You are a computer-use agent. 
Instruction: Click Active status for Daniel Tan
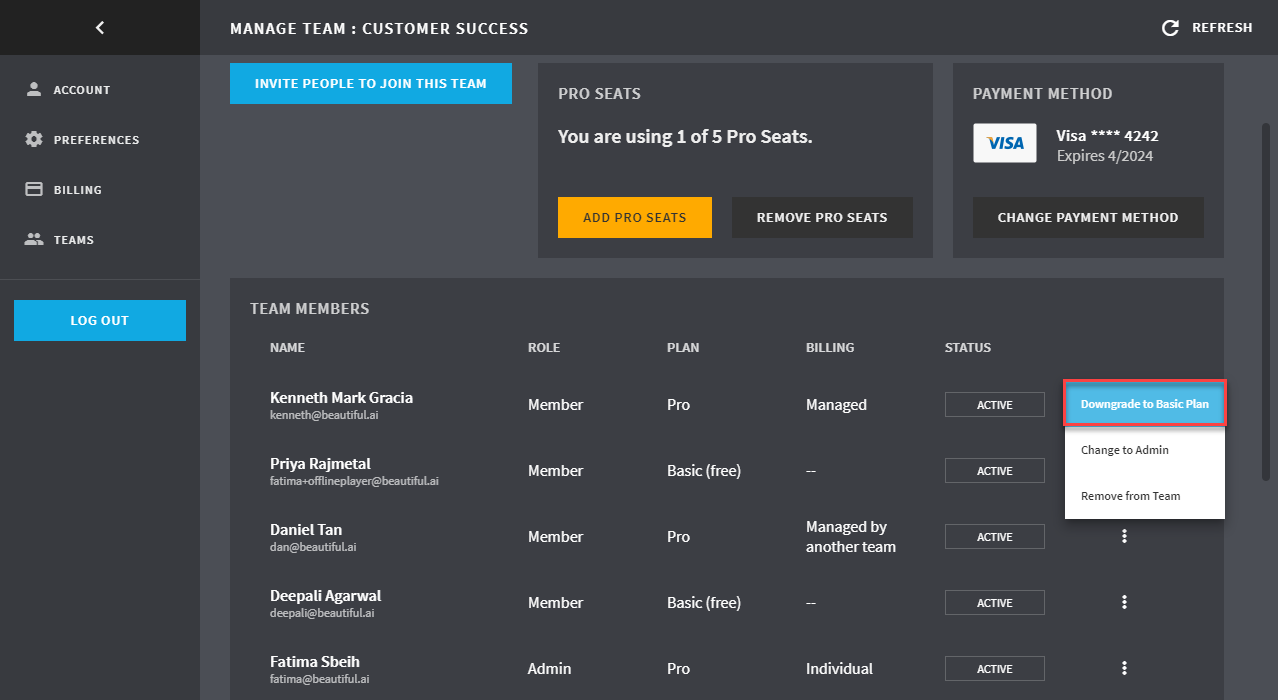pyautogui.click(x=995, y=537)
